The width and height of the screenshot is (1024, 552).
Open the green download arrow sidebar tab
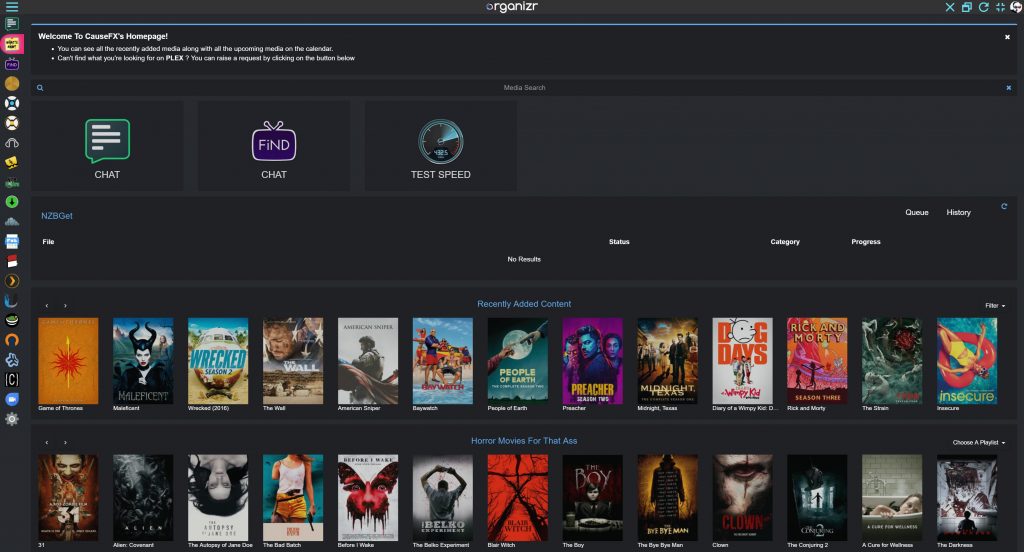[12, 202]
